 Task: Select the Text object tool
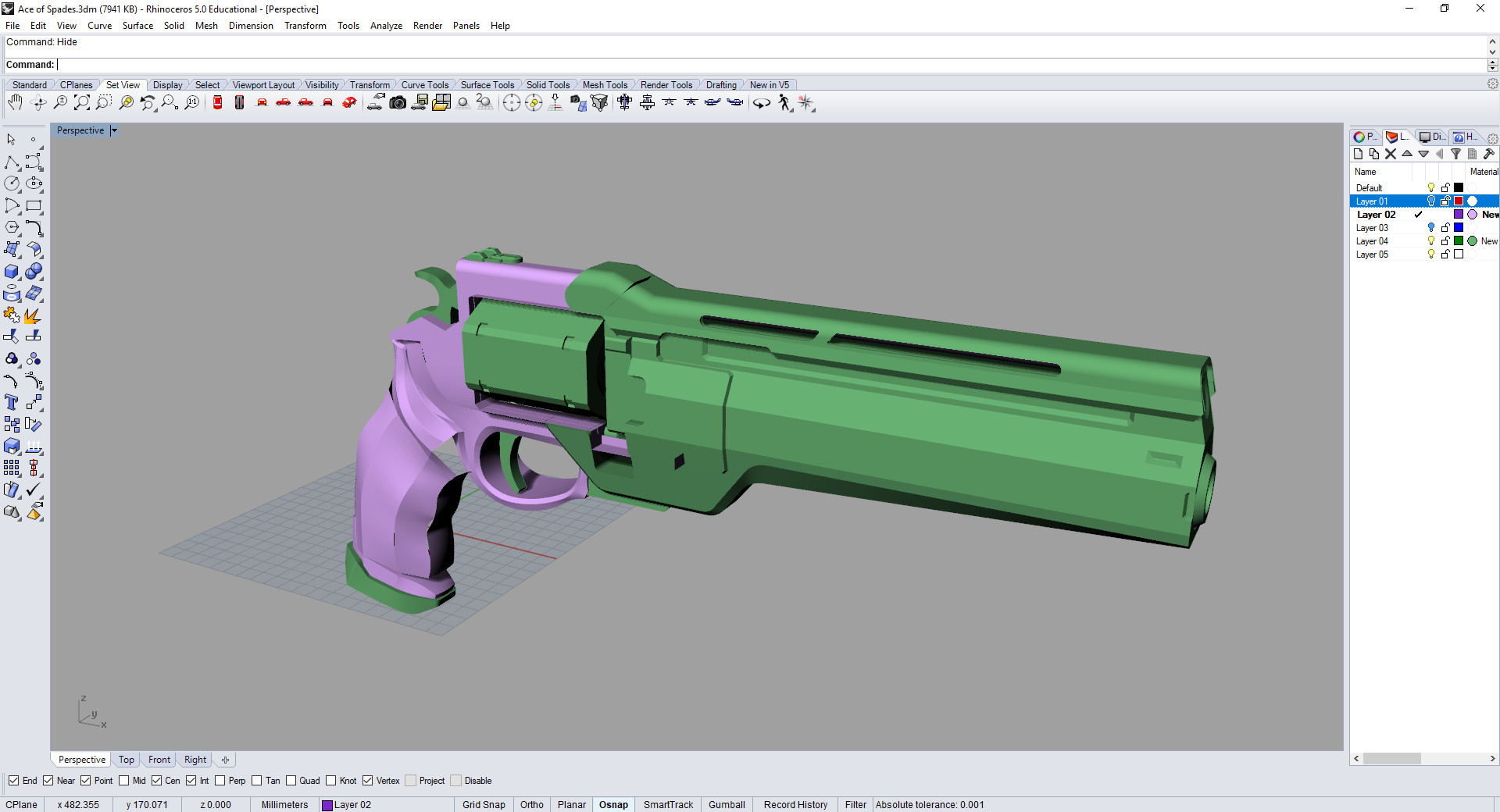coord(12,402)
